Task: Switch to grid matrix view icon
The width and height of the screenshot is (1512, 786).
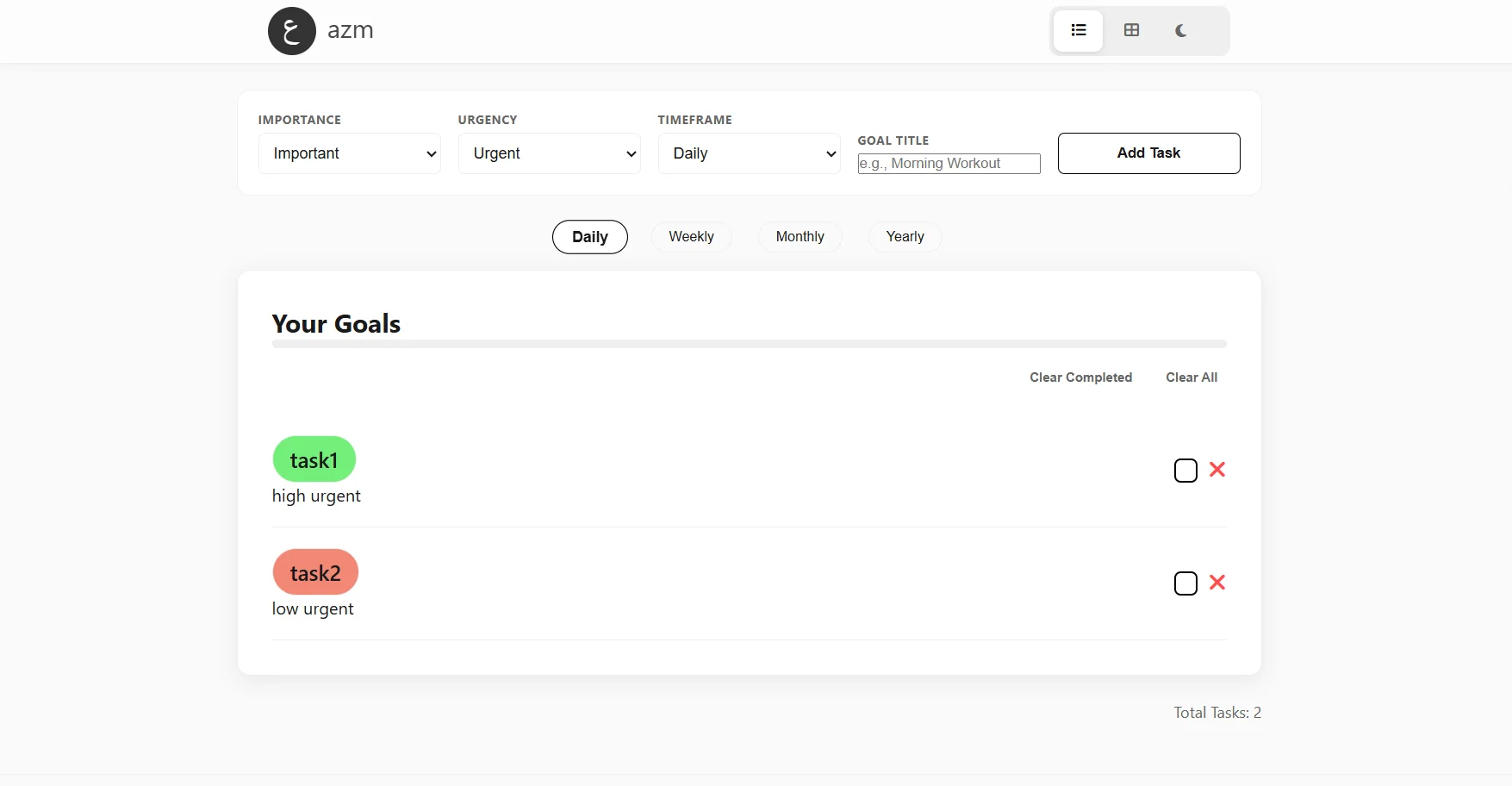Action: (x=1131, y=31)
